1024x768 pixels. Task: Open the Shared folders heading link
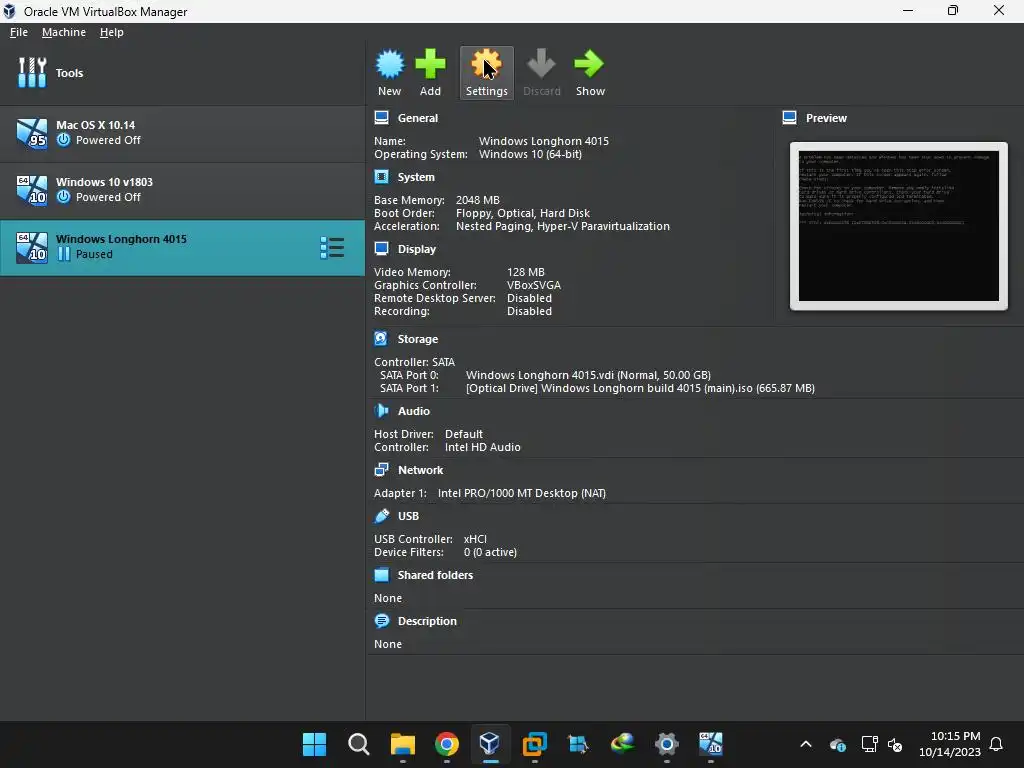coord(435,575)
